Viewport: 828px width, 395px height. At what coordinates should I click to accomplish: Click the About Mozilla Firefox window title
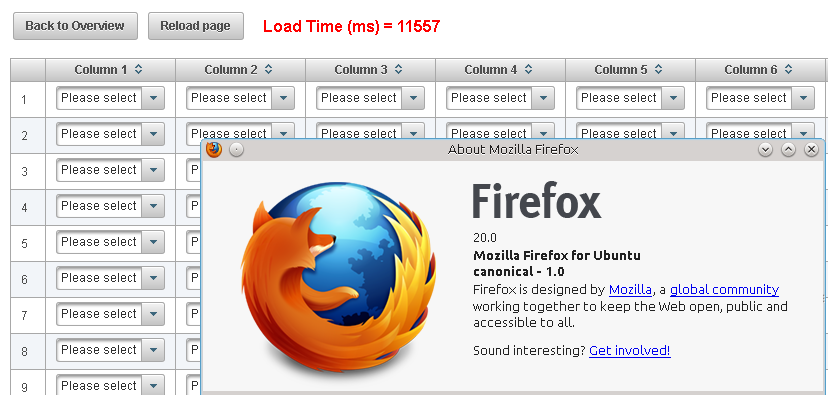coord(513,150)
